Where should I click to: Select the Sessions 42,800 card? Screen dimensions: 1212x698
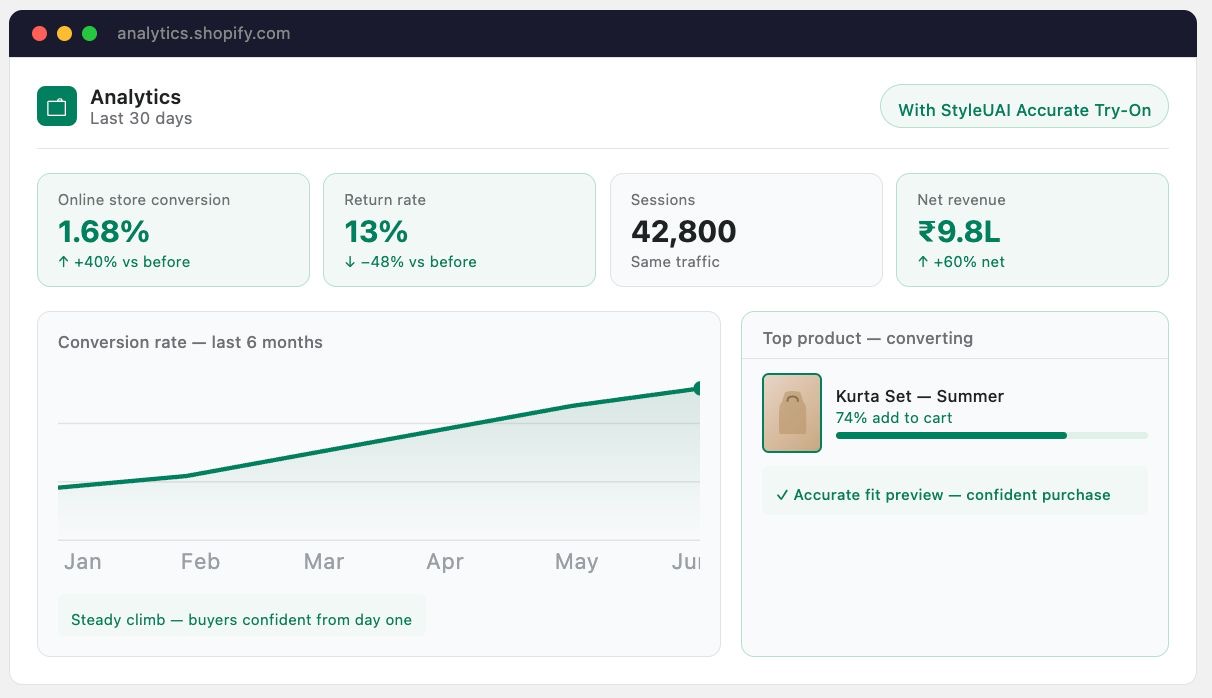point(746,230)
